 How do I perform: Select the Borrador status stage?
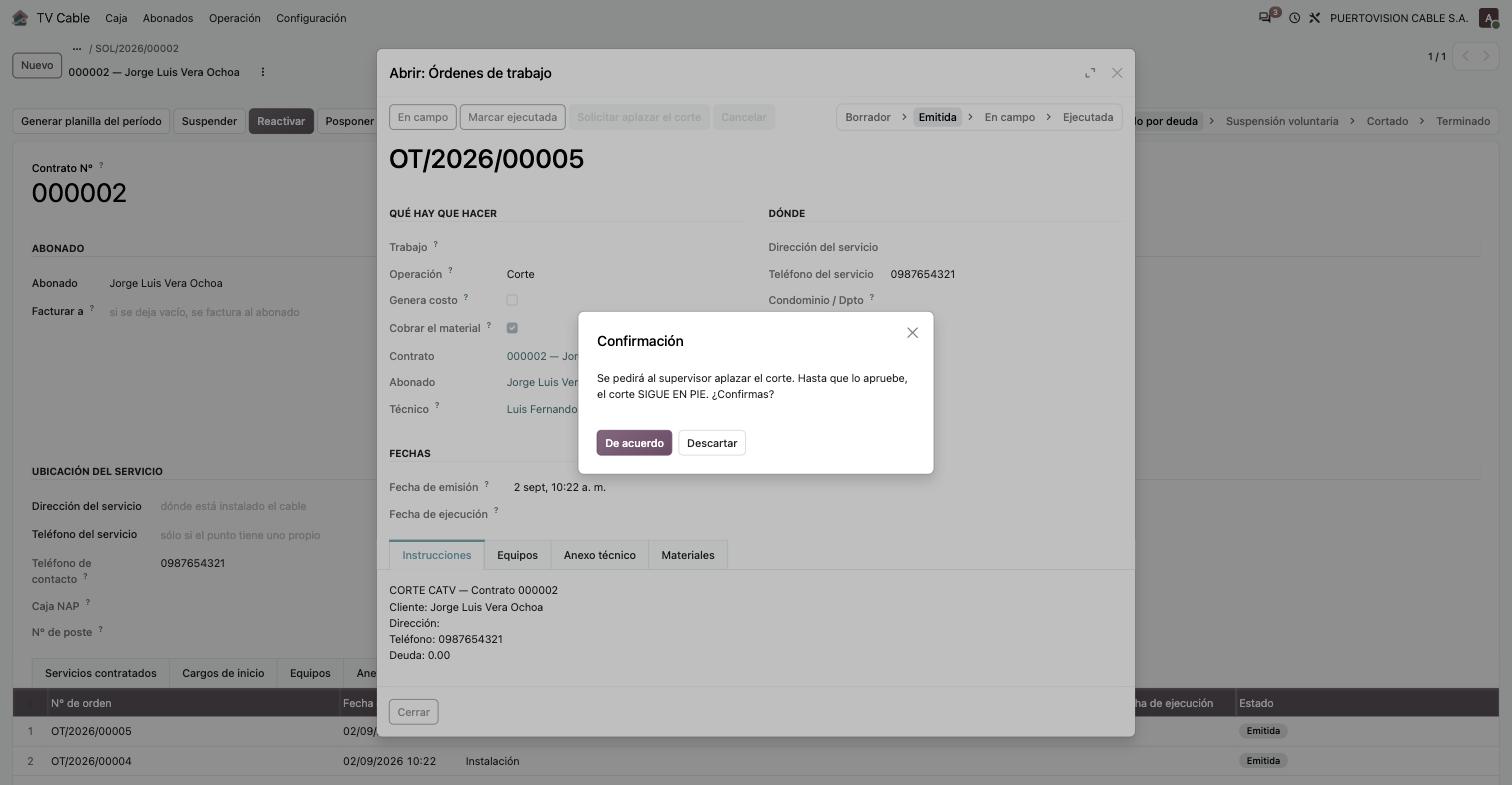coord(868,117)
